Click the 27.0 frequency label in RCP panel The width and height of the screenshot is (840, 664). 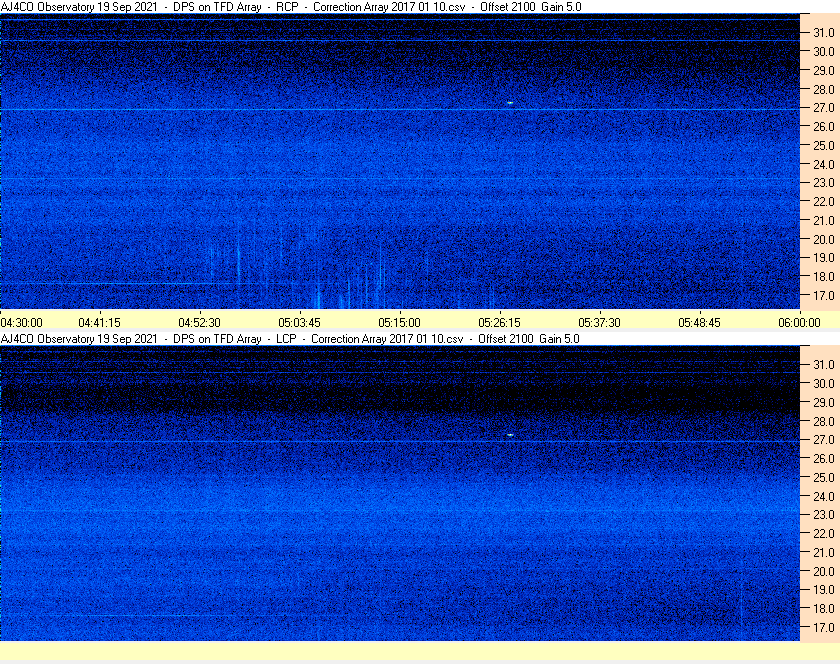click(824, 108)
